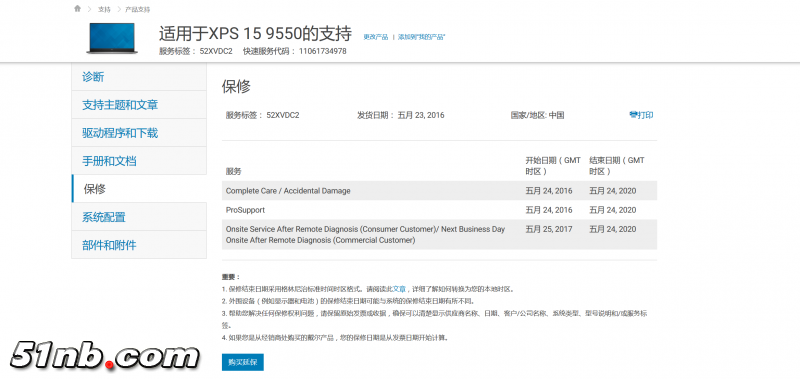Viewport: 800px width, 379px height.
Task: Open the 支持主题和文章 sidebar tab
Action: point(139,105)
